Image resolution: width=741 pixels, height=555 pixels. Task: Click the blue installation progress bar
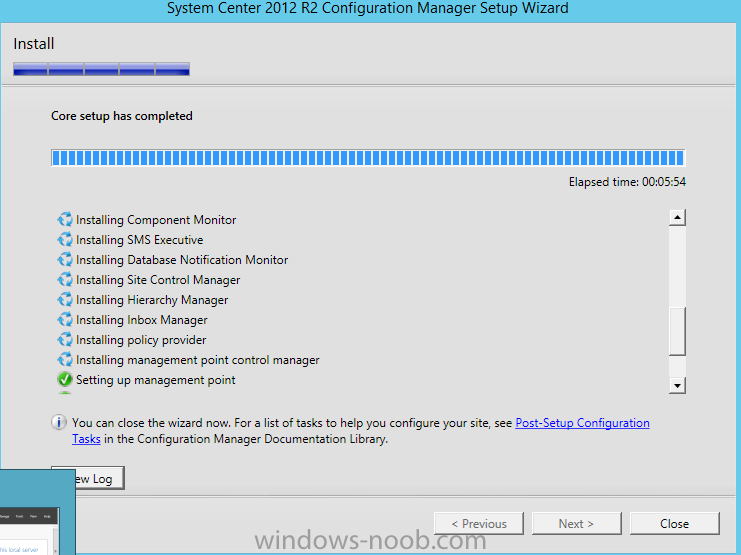[368, 158]
